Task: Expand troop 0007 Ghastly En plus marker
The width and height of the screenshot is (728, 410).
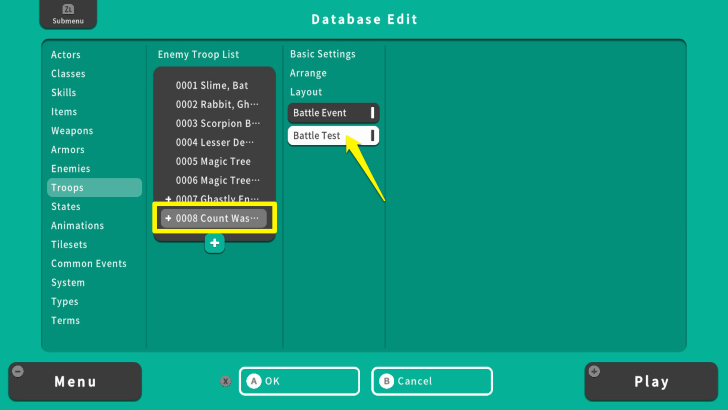Action: (168, 199)
